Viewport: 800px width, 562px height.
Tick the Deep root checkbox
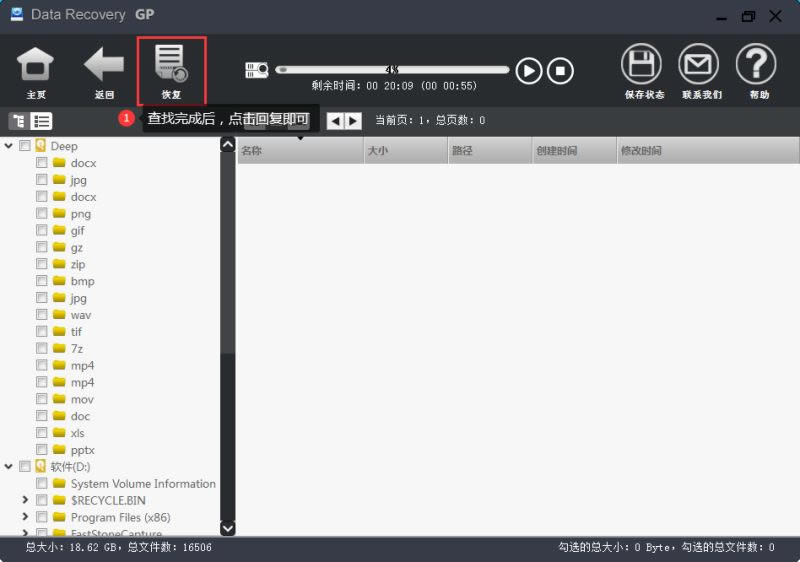(24, 146)
